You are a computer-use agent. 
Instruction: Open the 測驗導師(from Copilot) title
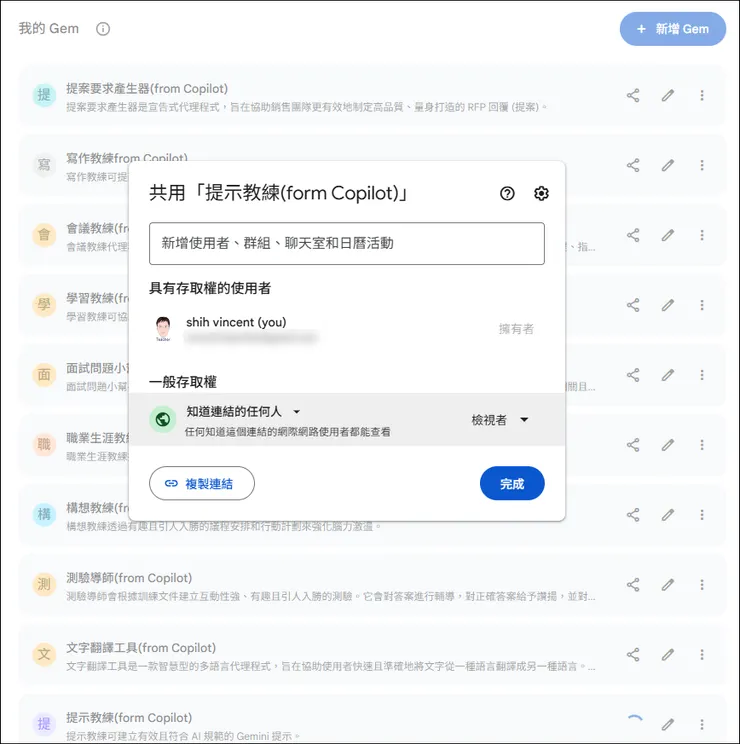click(129, 578)
